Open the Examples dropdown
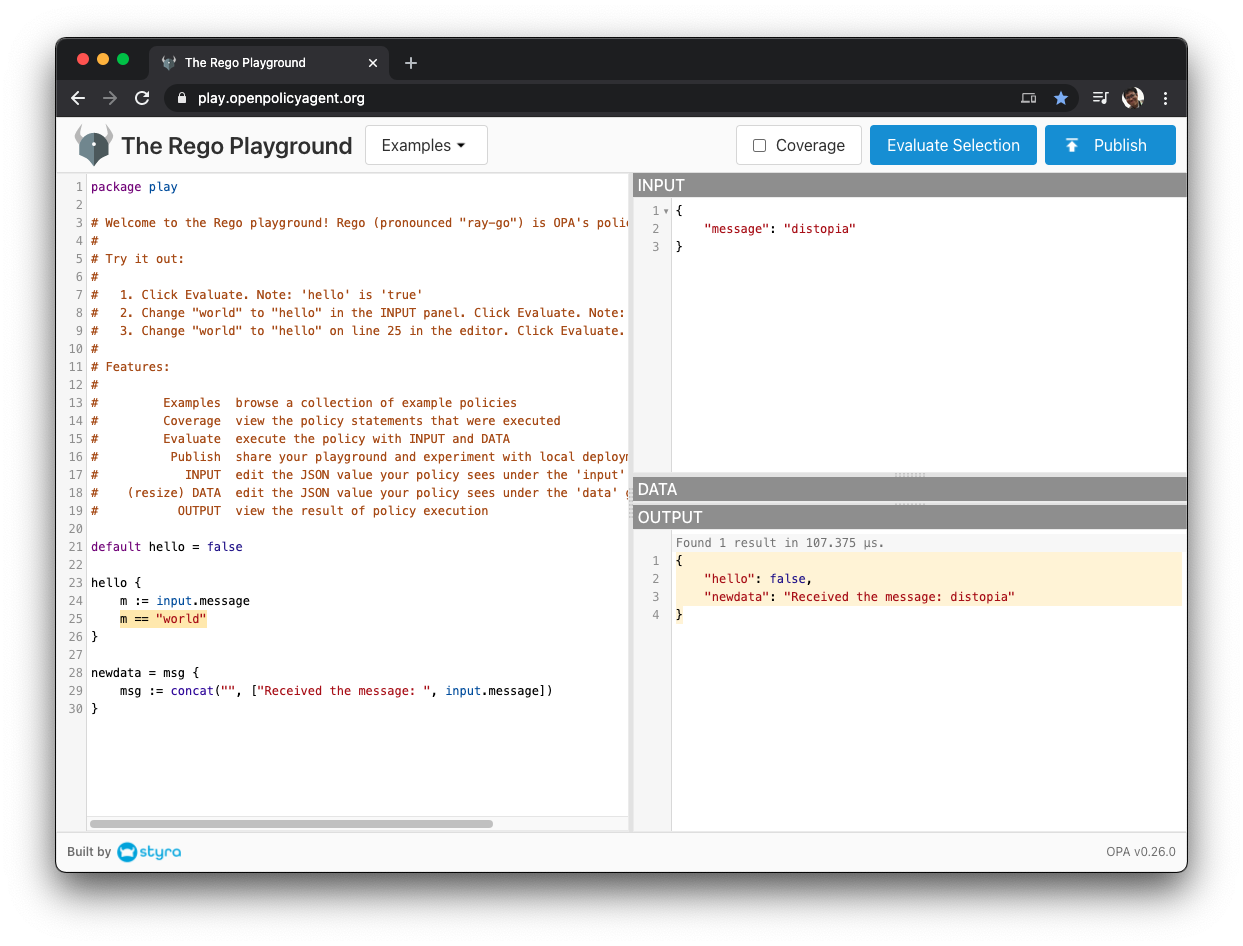 (426, 145)
